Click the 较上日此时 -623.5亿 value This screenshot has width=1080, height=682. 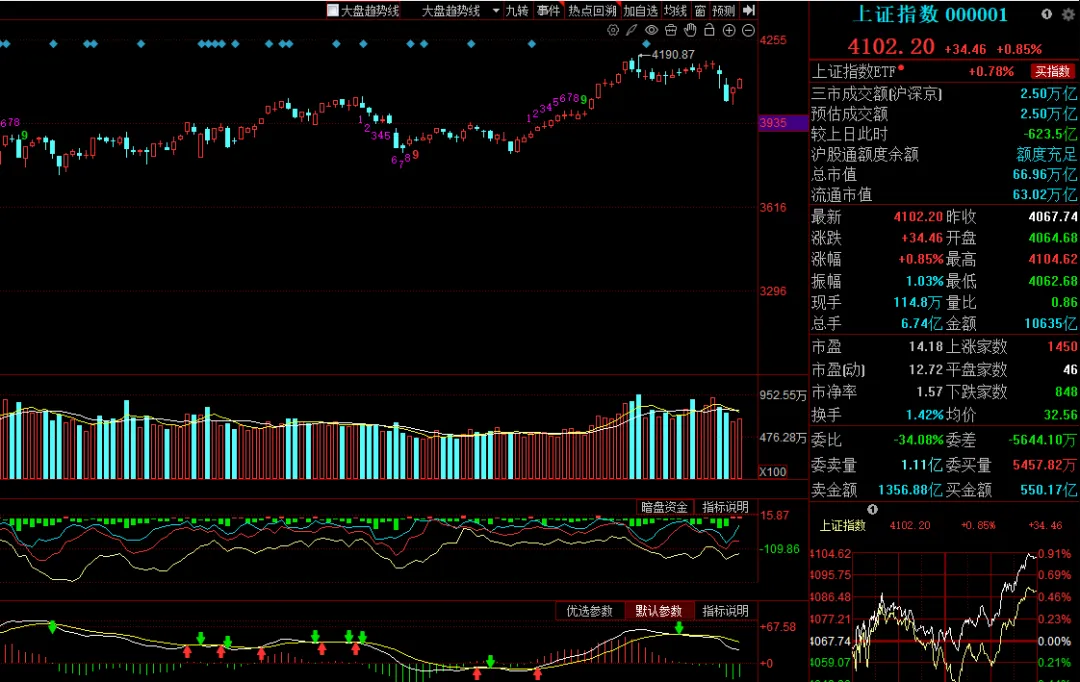click(1051, 134)
